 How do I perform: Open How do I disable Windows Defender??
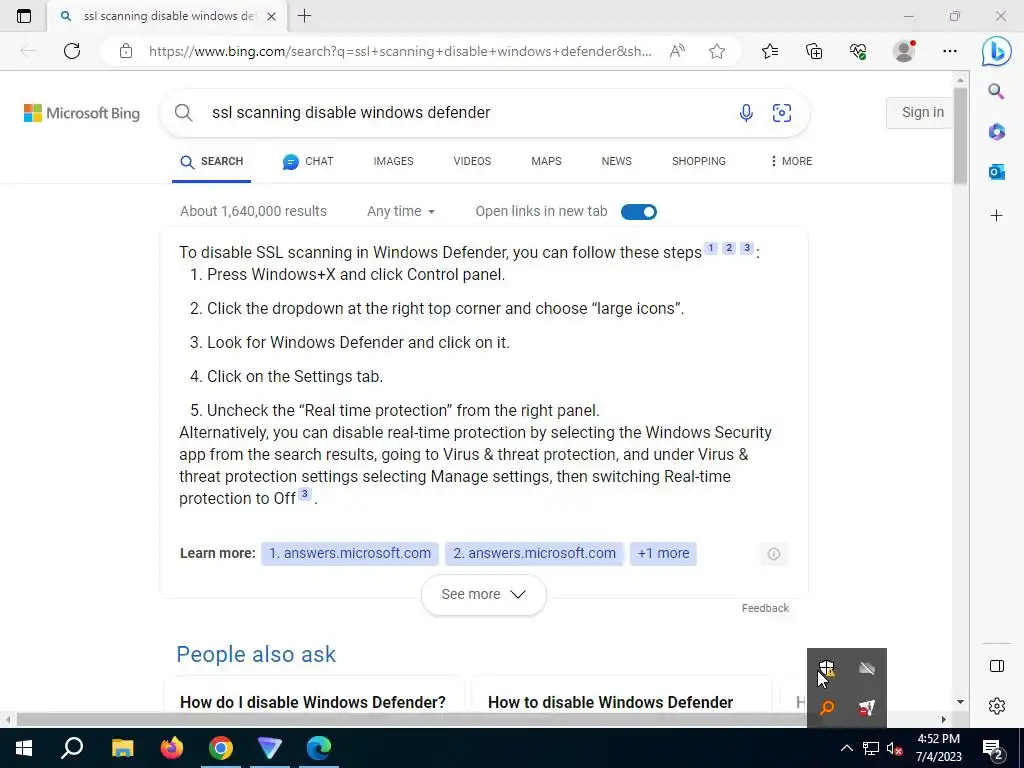(313, 702)
